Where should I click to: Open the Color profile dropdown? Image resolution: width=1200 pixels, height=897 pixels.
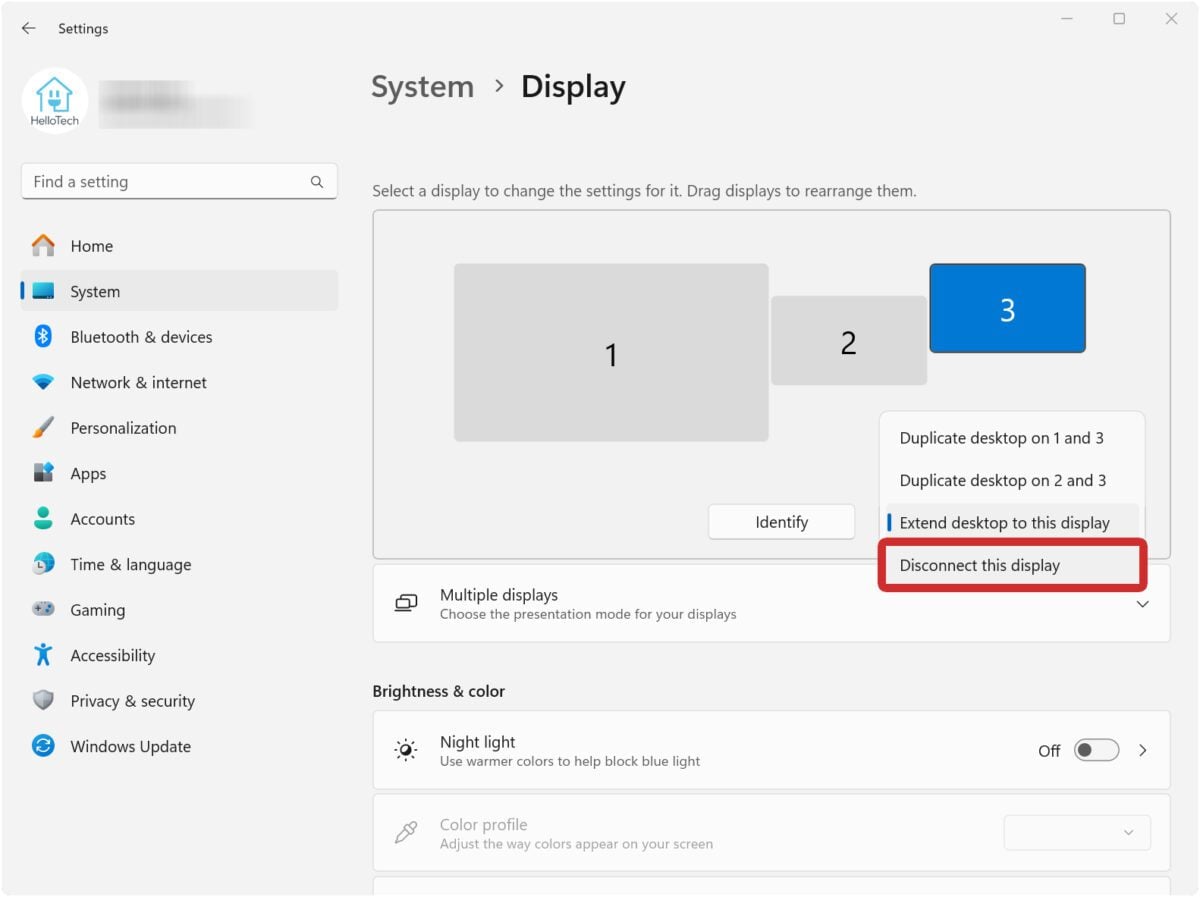(x=1076, y=832)
